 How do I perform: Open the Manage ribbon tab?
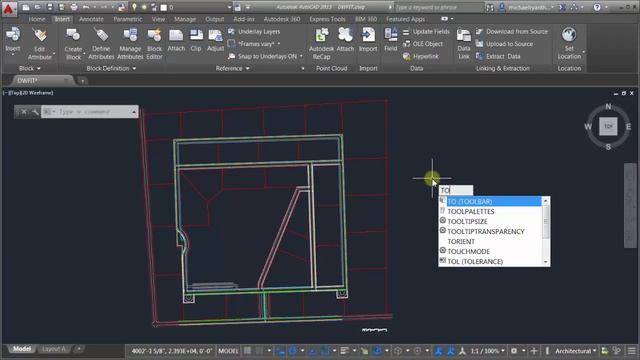(x=185, y=19)
